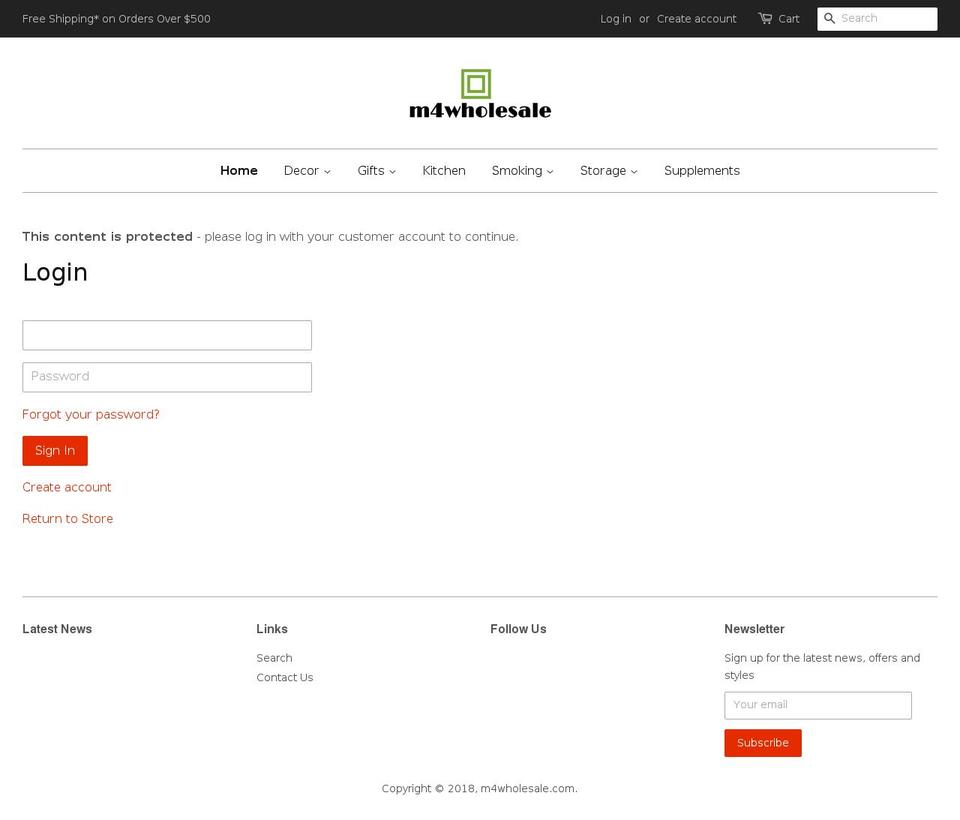Open the Gifts dropdown
960x820 pixels.
click(375, 170)
